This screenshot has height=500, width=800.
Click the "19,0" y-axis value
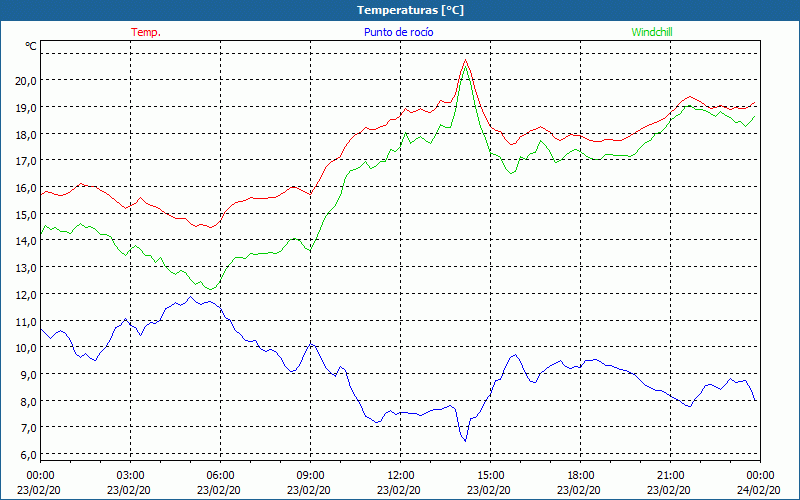coord(26,108)
